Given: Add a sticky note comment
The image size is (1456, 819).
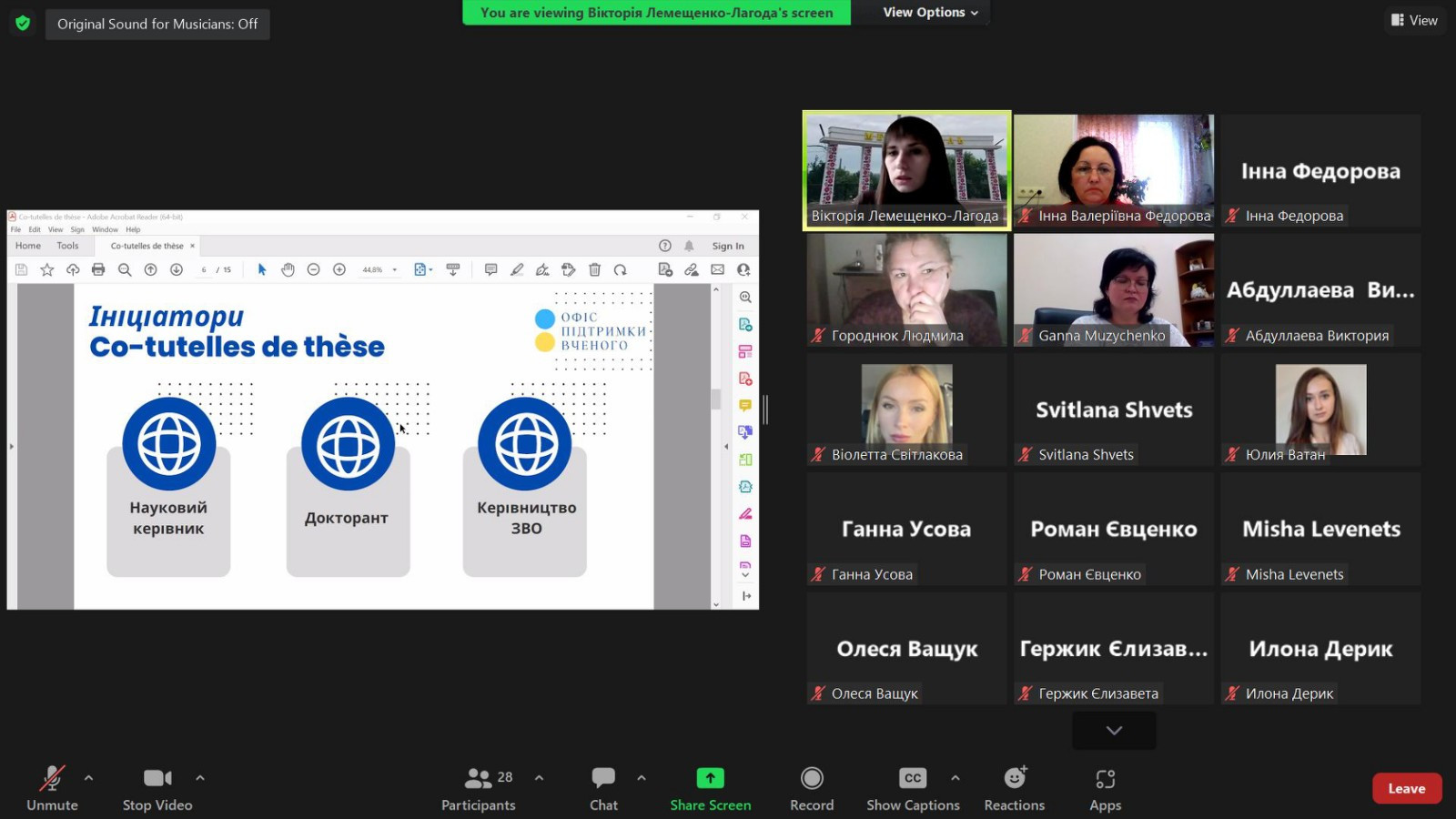Looking at the screenshot, I should [490, 269].
